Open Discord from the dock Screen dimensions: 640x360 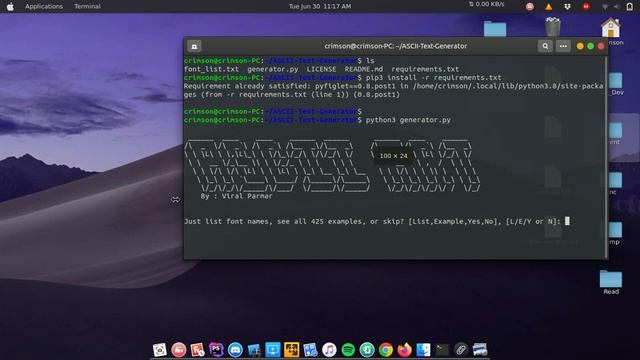tap(235, 350)
